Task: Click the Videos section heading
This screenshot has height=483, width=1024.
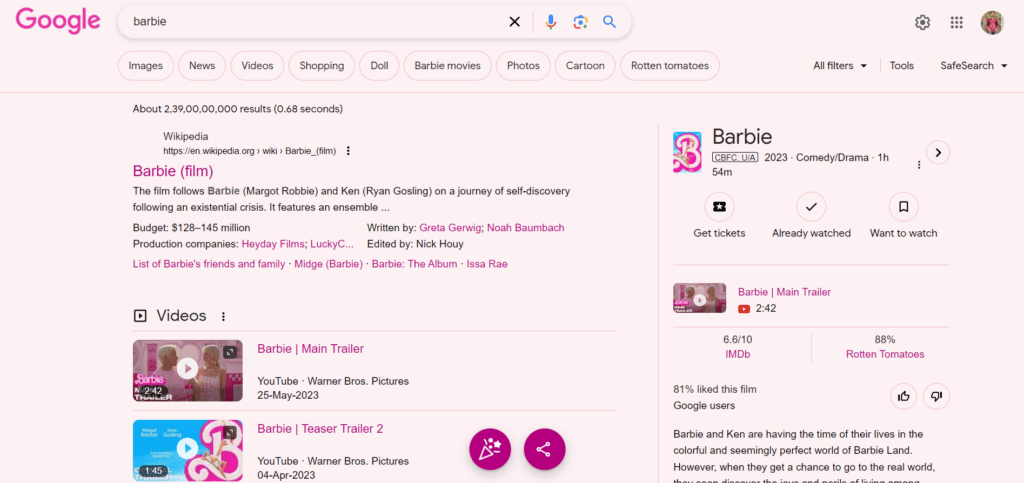Action: coord(181,316)
